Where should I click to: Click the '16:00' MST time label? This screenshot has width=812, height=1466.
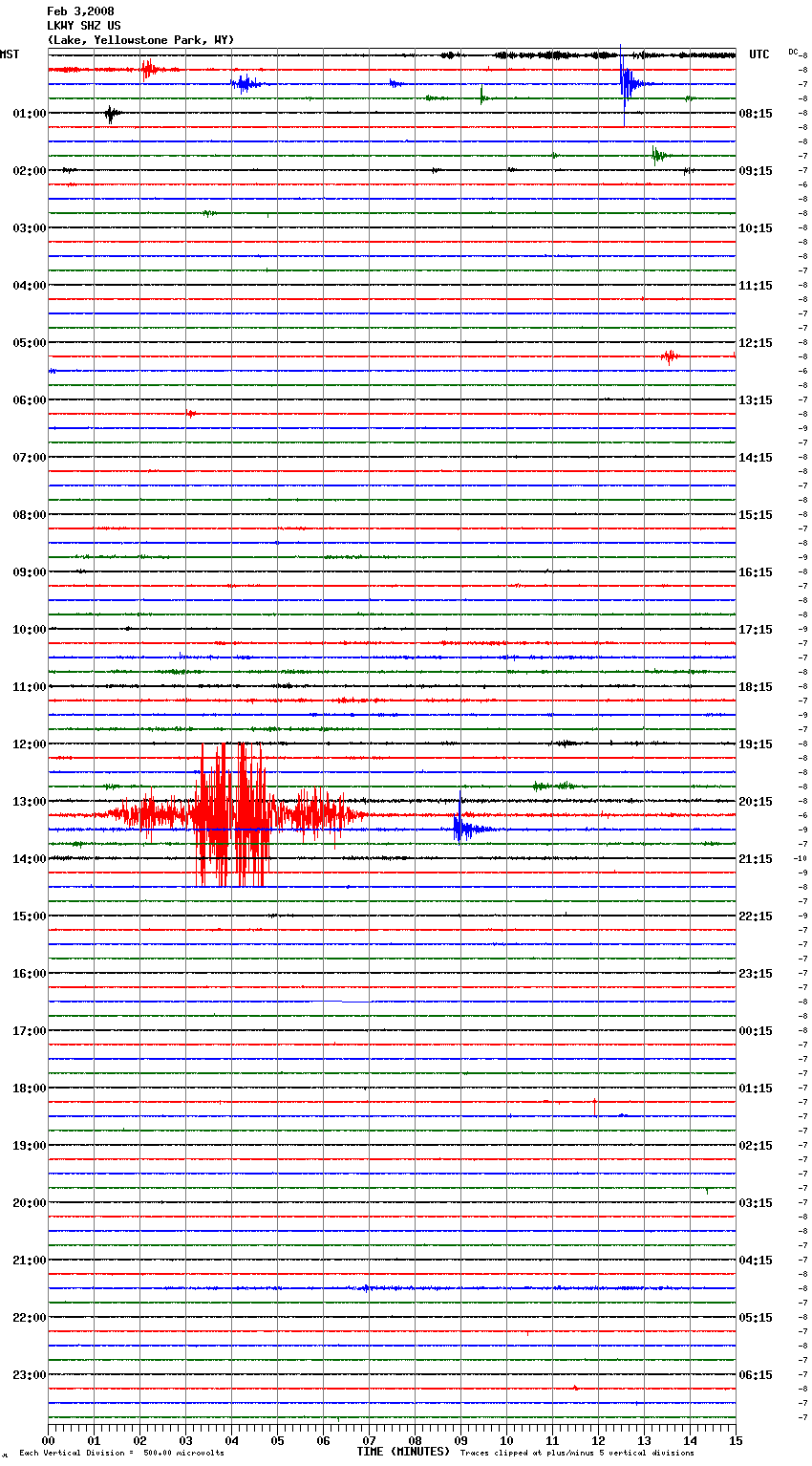pyautogui.click(x=30, y=974)
